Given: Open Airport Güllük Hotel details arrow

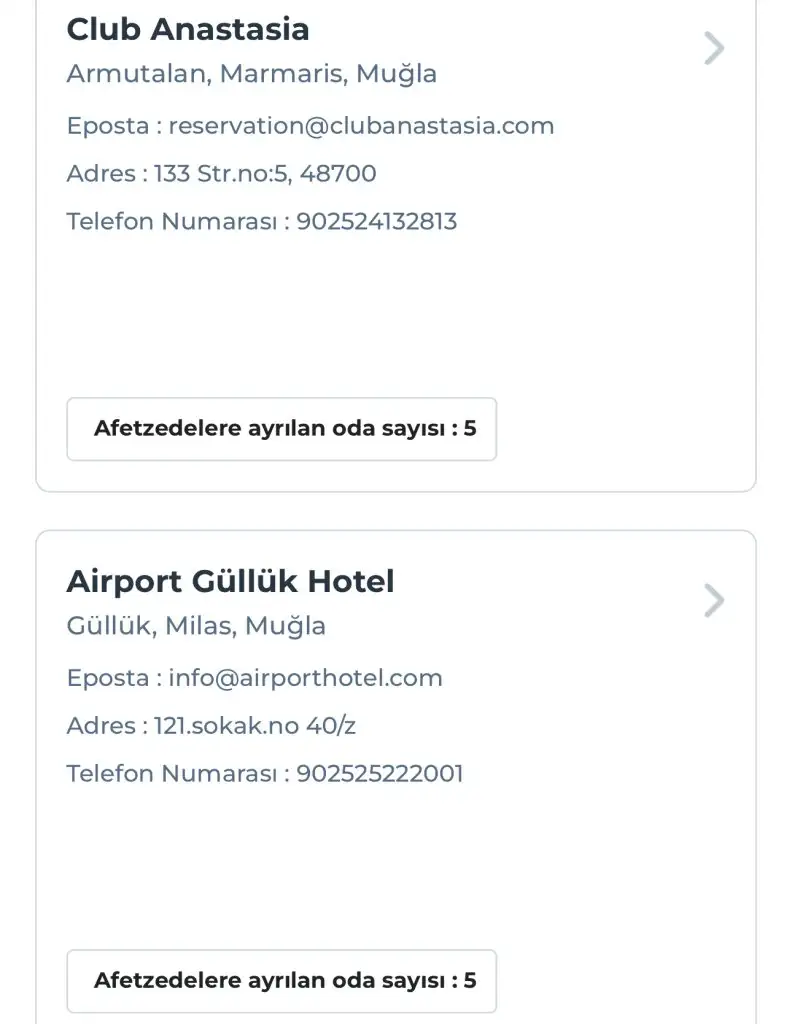Looking at the screenshot, I should [713, 600].
